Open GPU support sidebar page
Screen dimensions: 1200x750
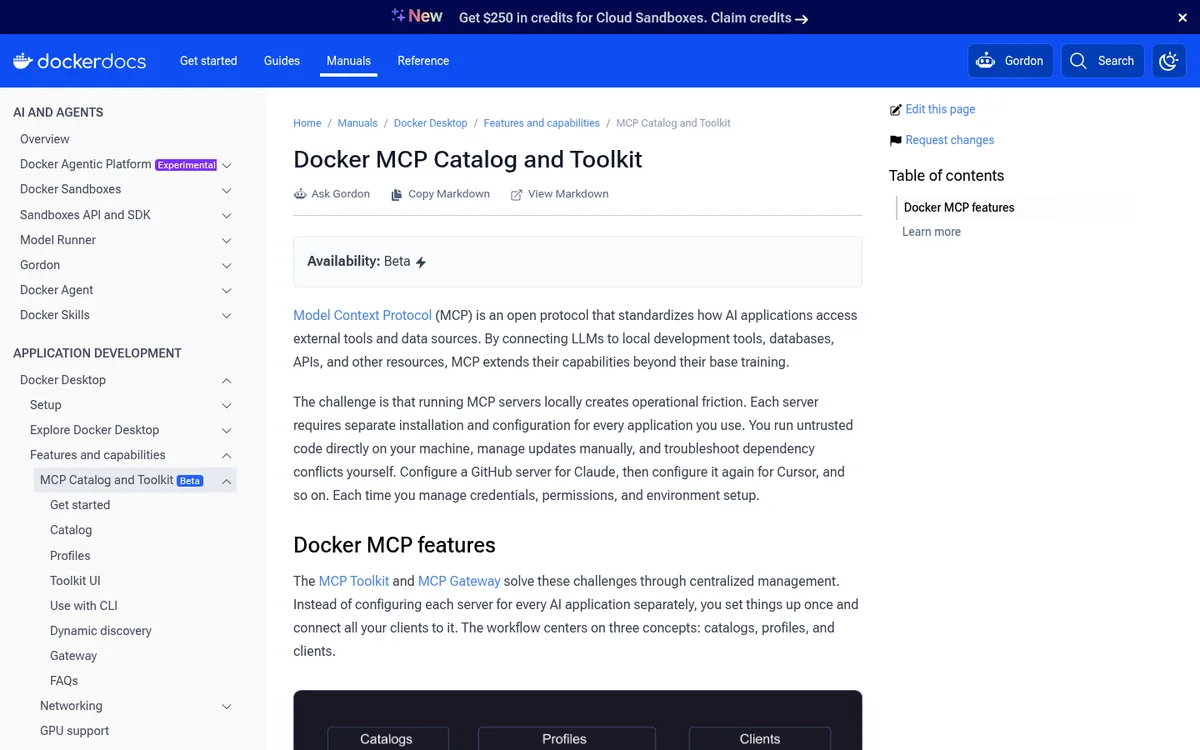coord(74,731)
